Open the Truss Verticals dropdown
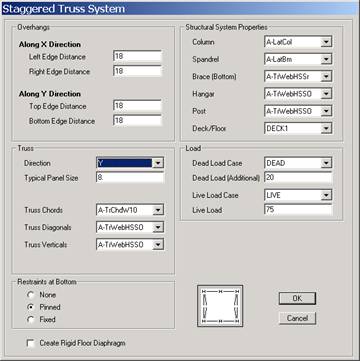This screenshot has height=361, width=360. click(x=158, y=245)
